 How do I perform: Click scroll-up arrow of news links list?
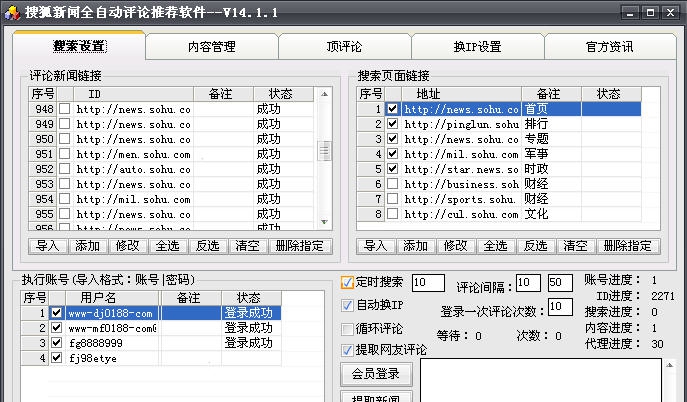(324, 94)
